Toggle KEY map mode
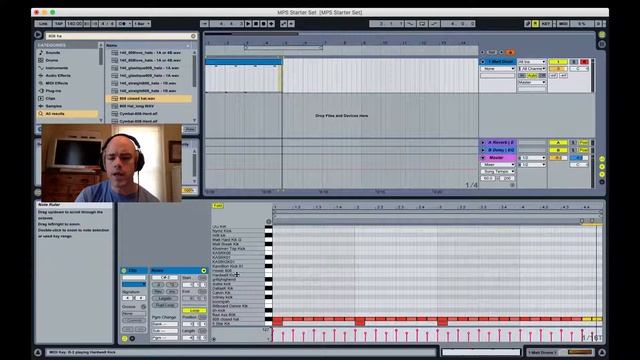This screenshot has width=640, height=360. [546, 24]
